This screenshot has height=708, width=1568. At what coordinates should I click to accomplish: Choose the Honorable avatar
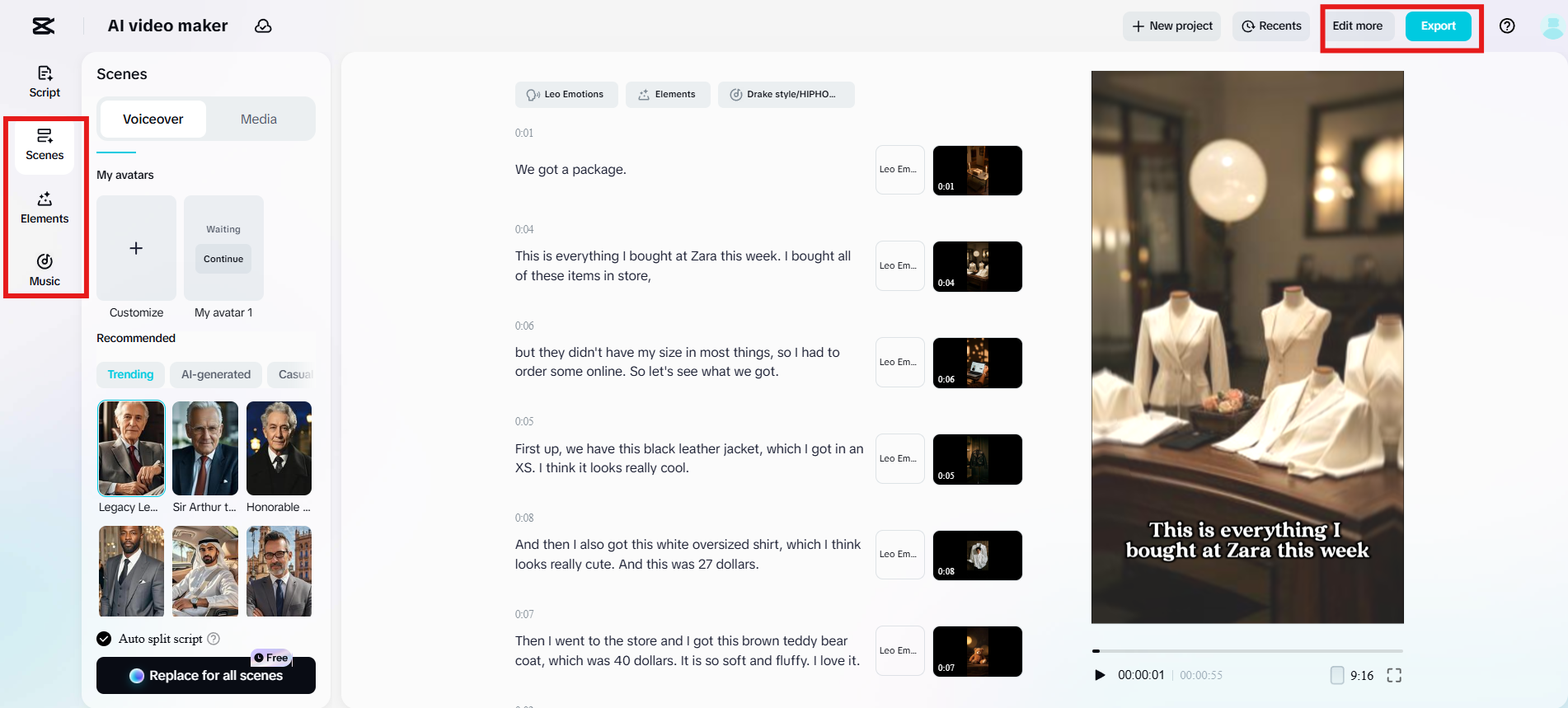tap(279, 448)
